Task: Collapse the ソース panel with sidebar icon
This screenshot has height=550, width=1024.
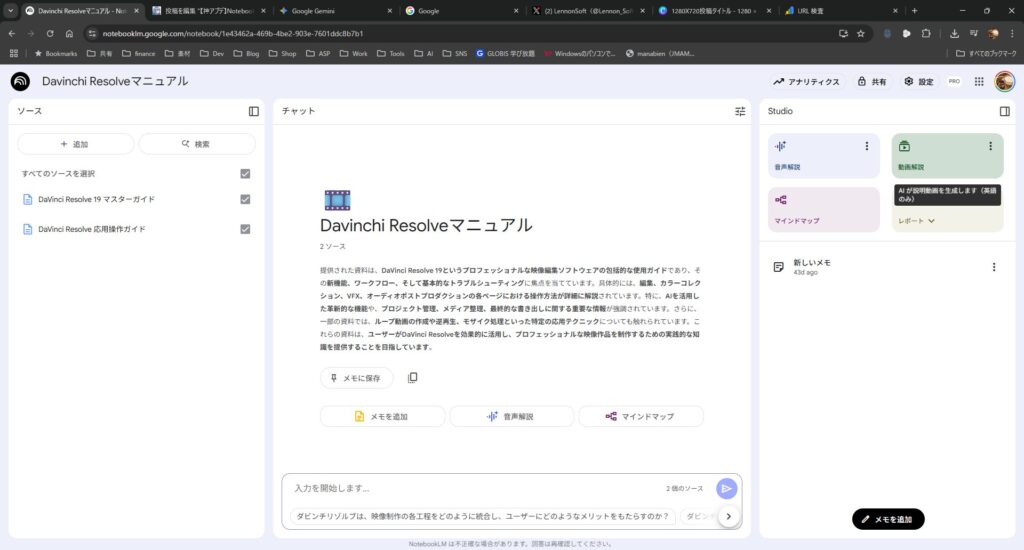Action: pos(254,111)
